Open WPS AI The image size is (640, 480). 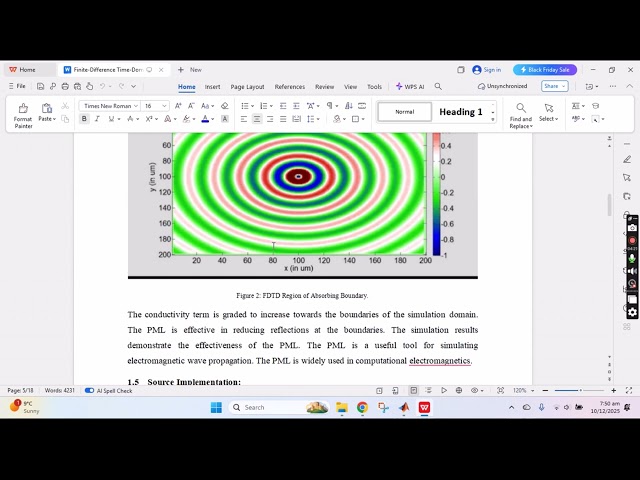tap(410, 87)
